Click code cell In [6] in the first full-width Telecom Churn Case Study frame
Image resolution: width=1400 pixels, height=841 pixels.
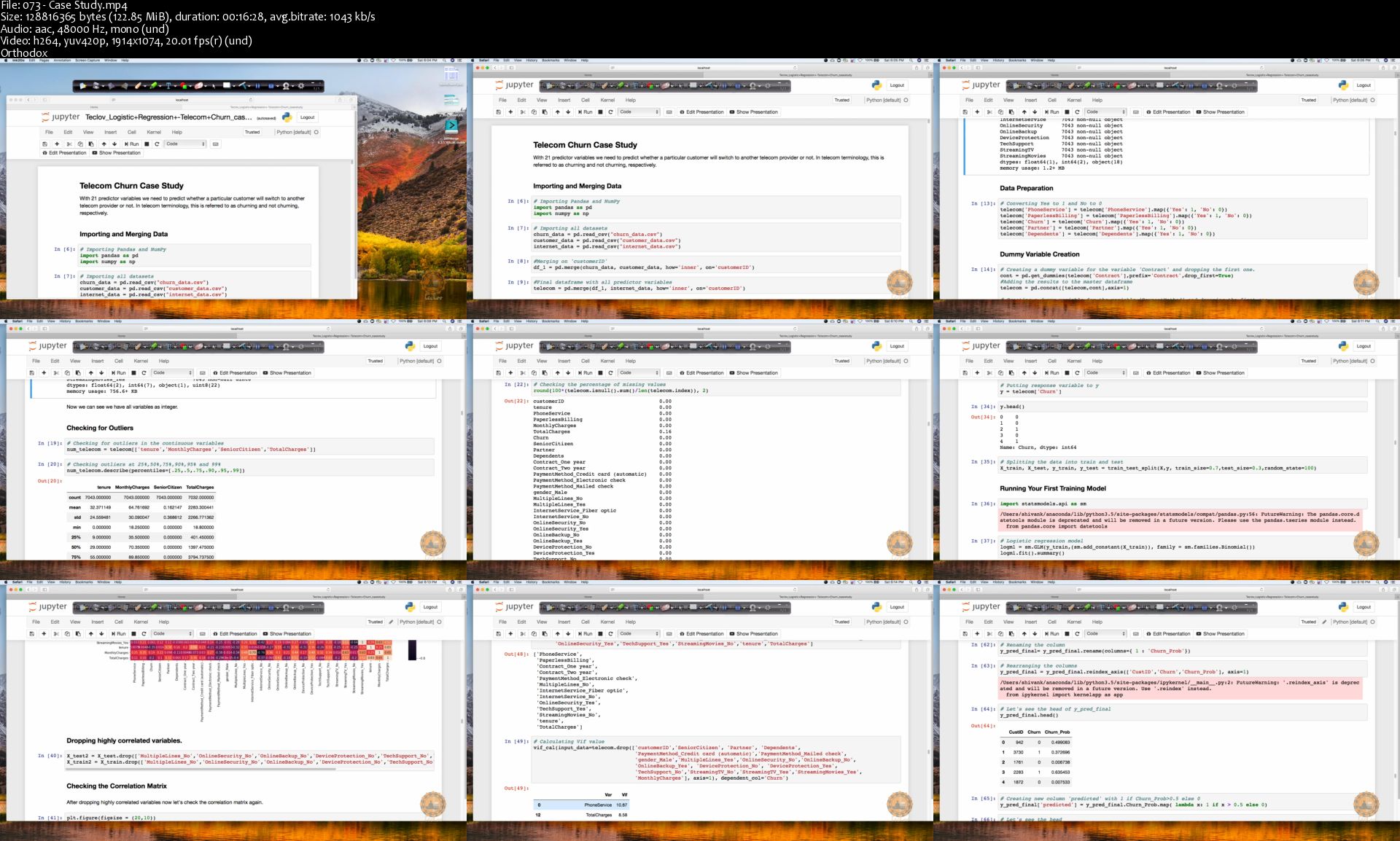click(716, 207)
